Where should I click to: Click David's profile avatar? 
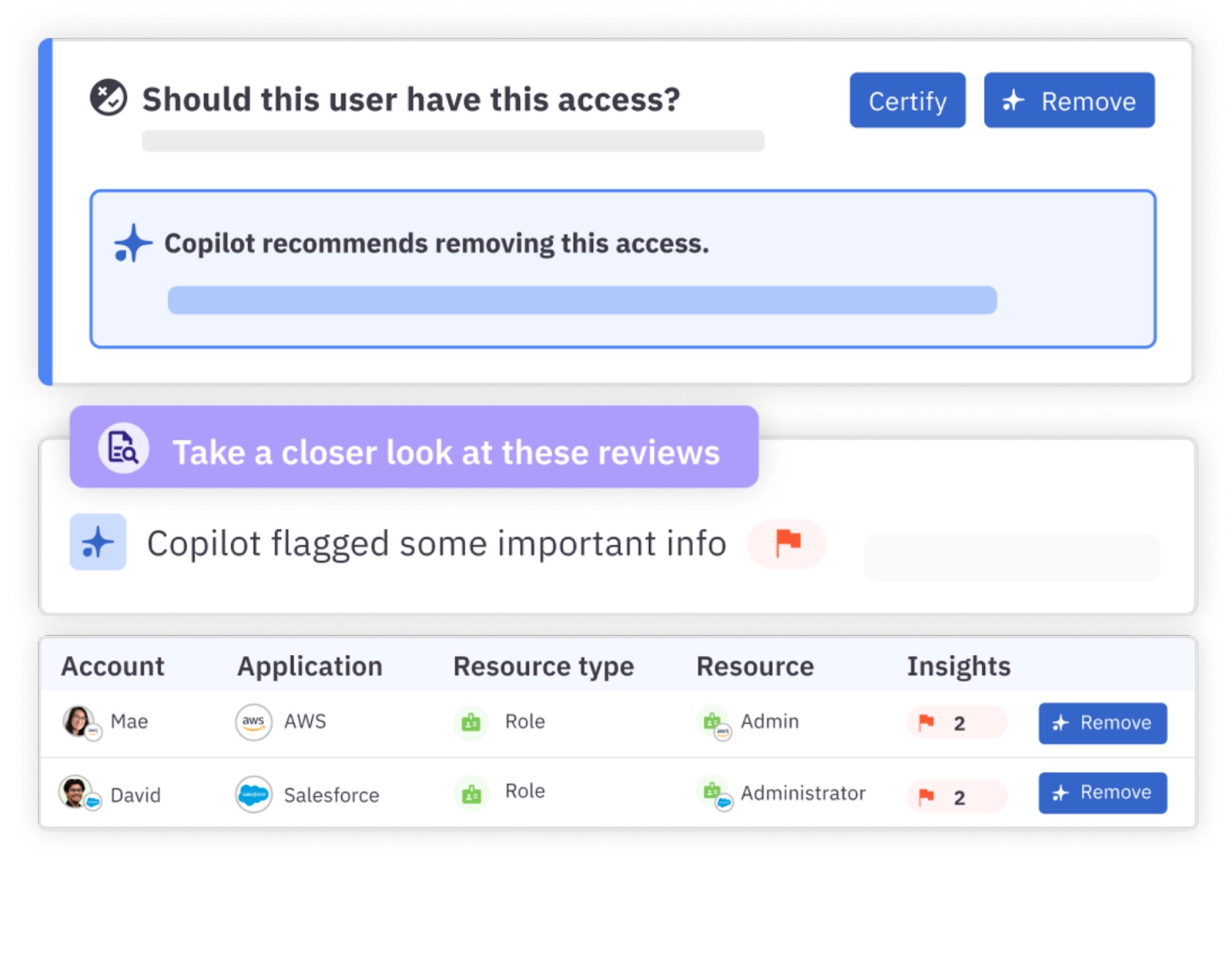(x=76, y=792)
